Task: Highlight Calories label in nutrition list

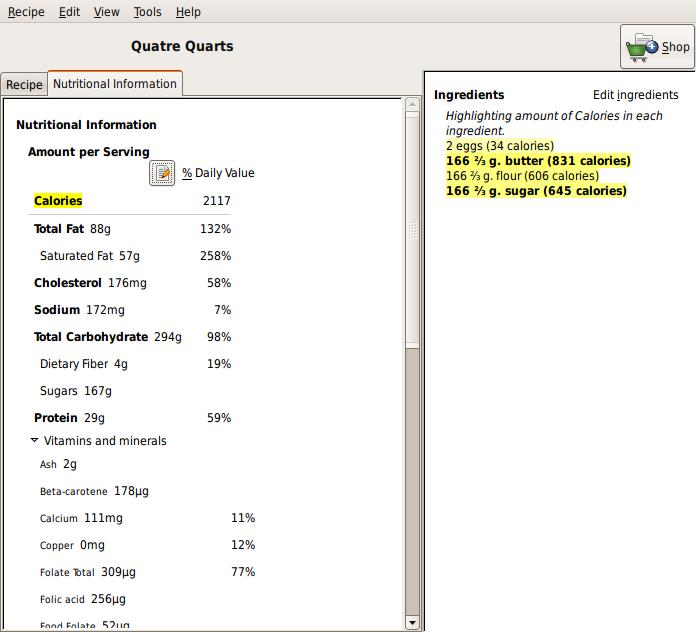Action: 58,201
